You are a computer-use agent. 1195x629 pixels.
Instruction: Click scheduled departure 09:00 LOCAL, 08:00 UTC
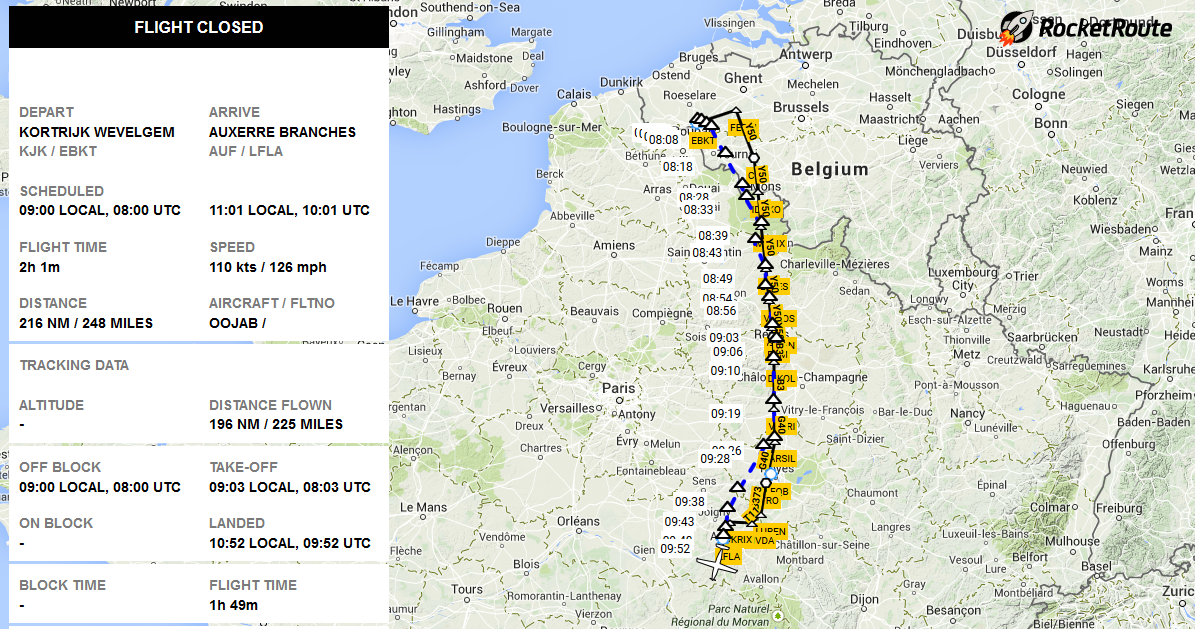click(100, 210)
